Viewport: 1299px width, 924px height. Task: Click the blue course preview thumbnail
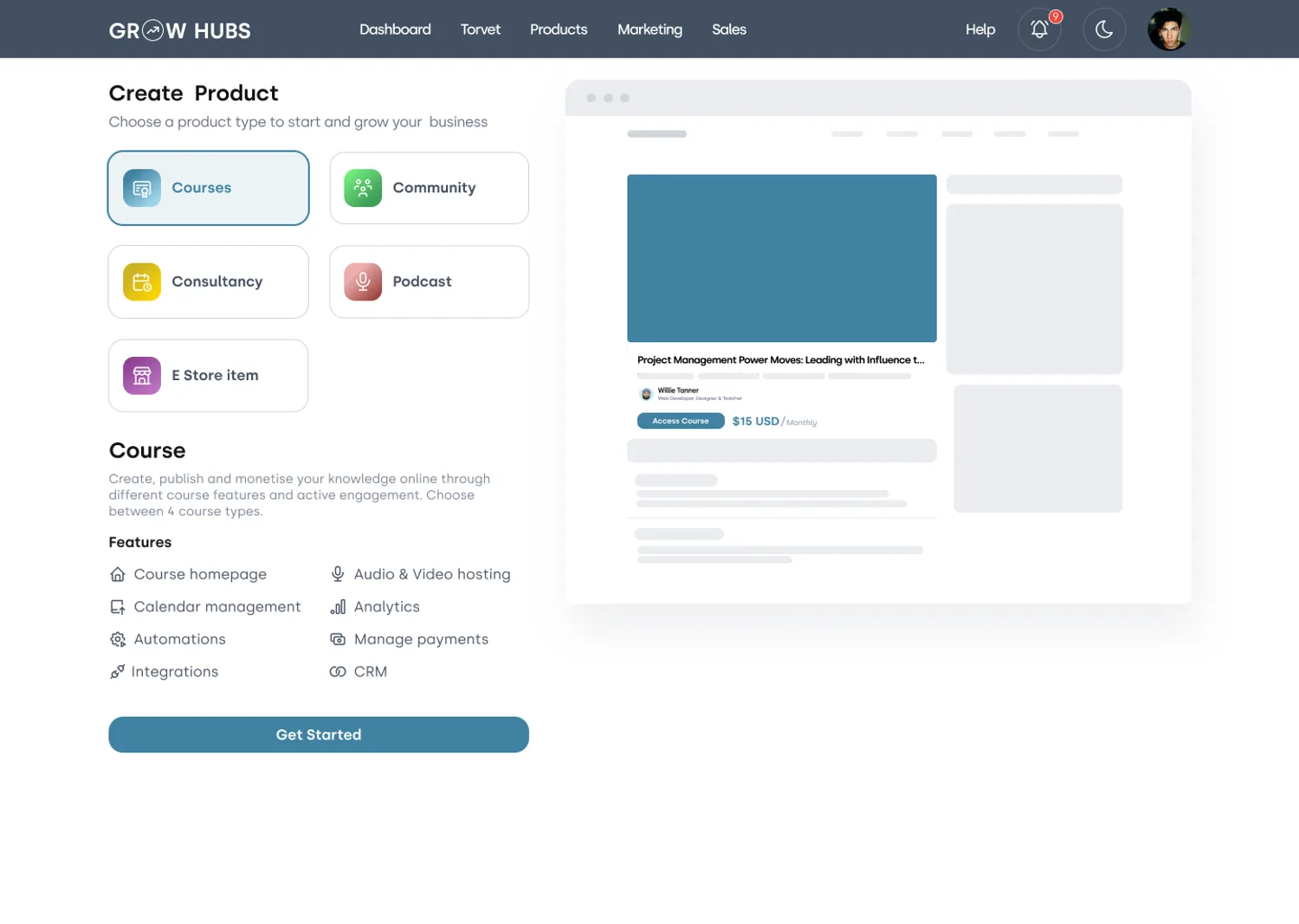coord(782,258)
